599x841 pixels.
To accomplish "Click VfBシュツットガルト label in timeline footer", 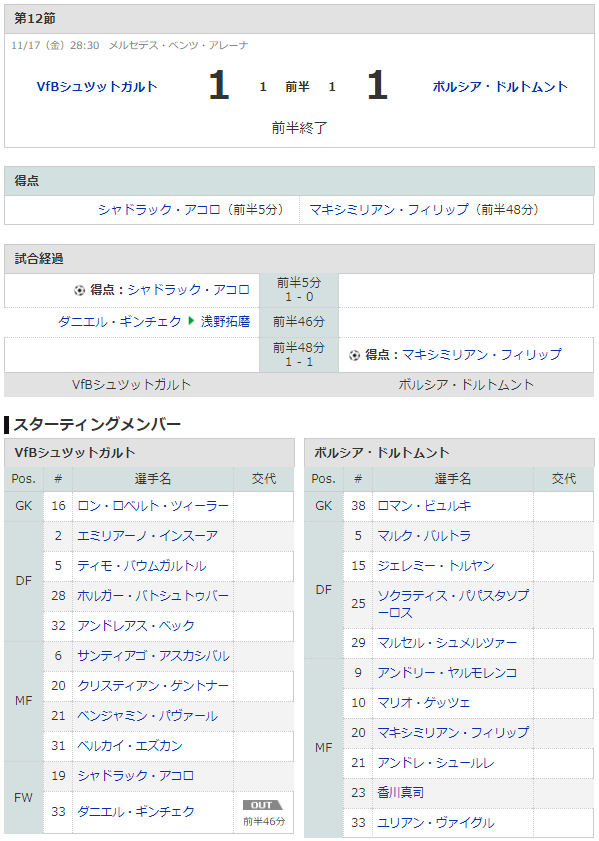I will 131,385.
